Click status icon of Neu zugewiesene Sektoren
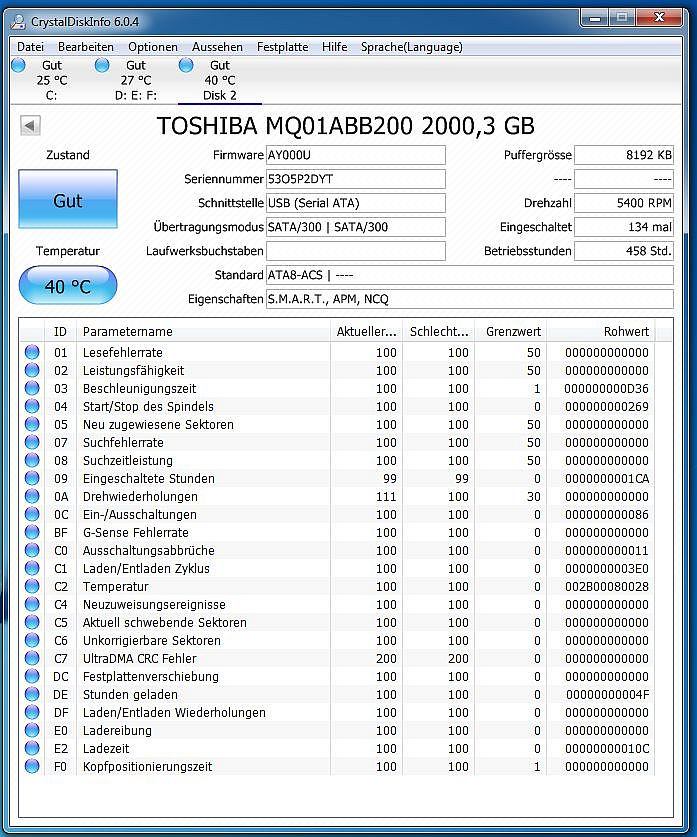Image resolution: width=697 pixels, height=837 pixels. tap(32, 424)
